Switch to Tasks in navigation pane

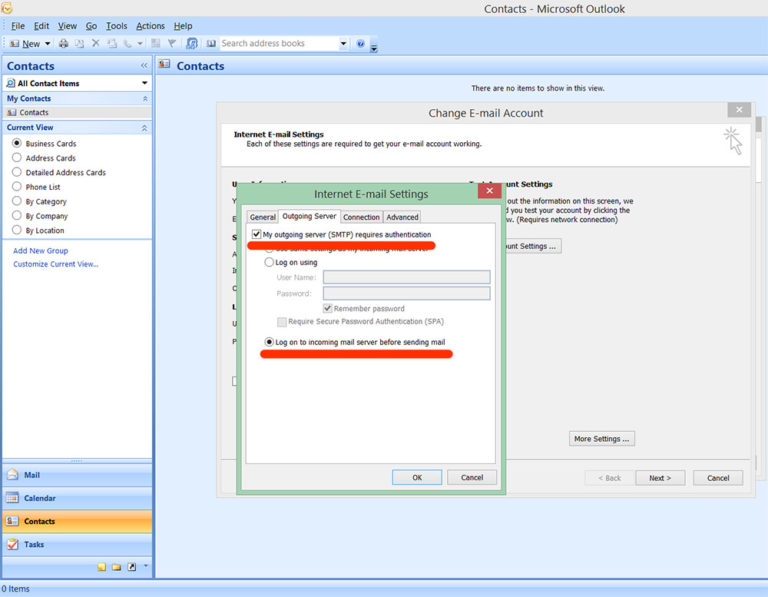click(x=77, y=544)
